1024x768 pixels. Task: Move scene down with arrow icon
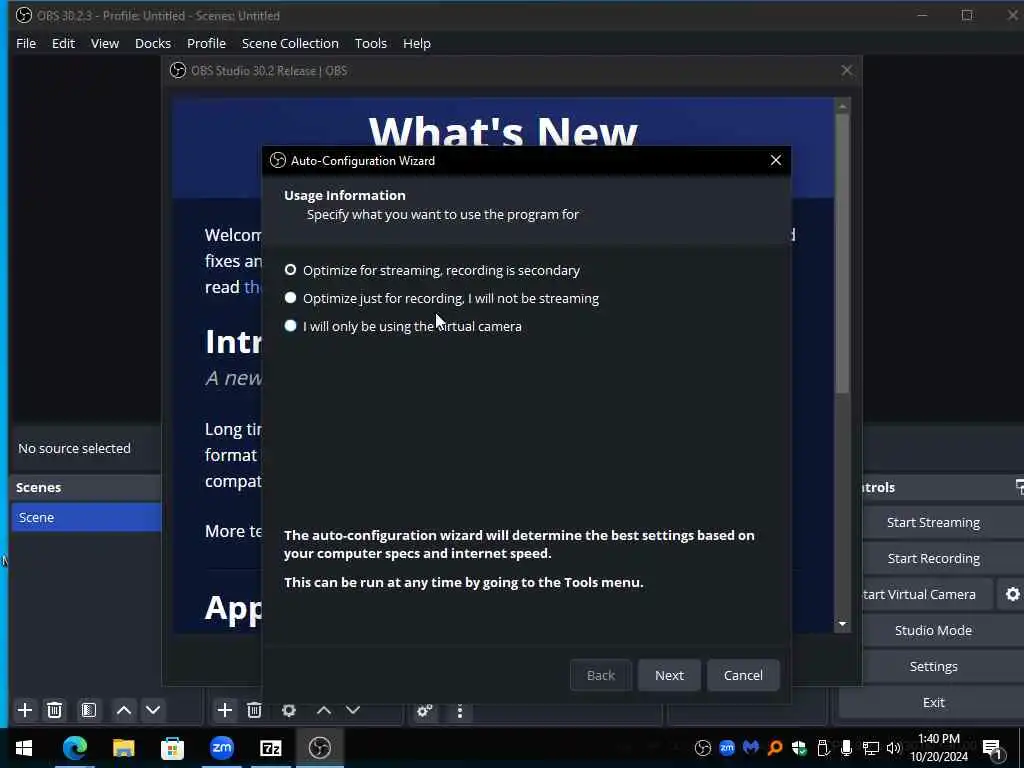pos(153,710)
